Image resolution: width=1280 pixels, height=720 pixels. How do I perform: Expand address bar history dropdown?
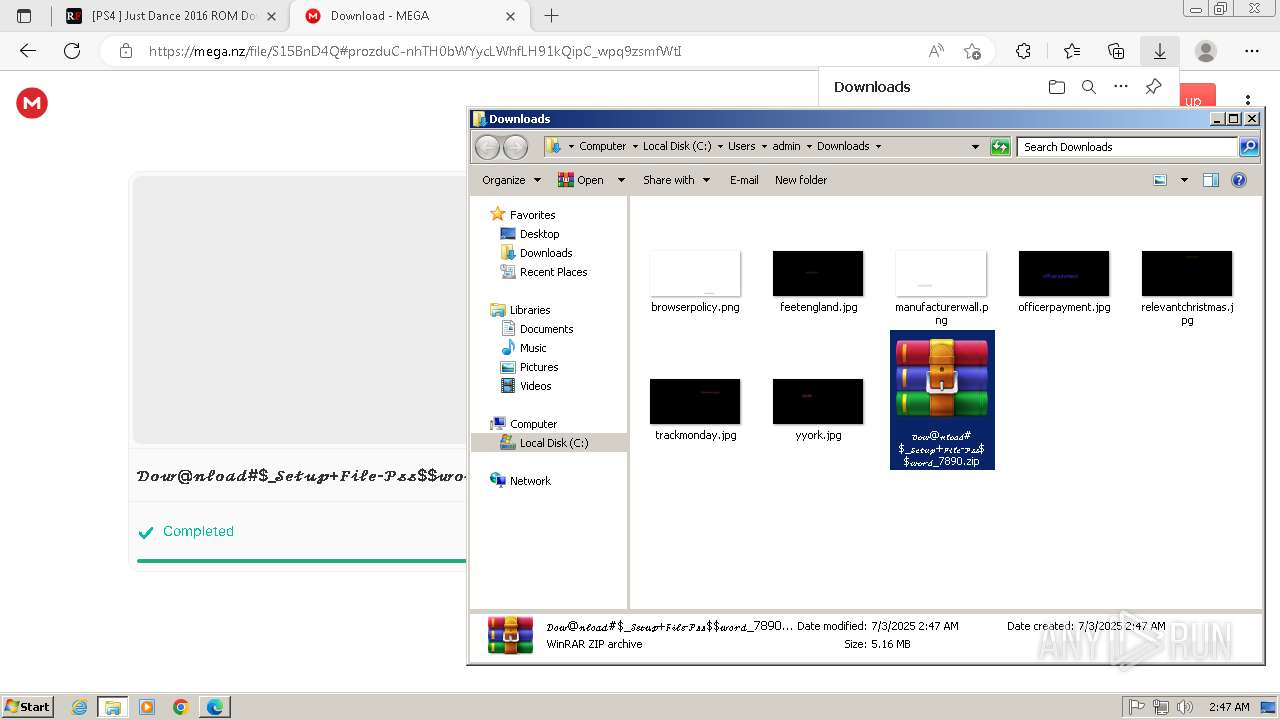pyautogui.click(x=975, y=146)
